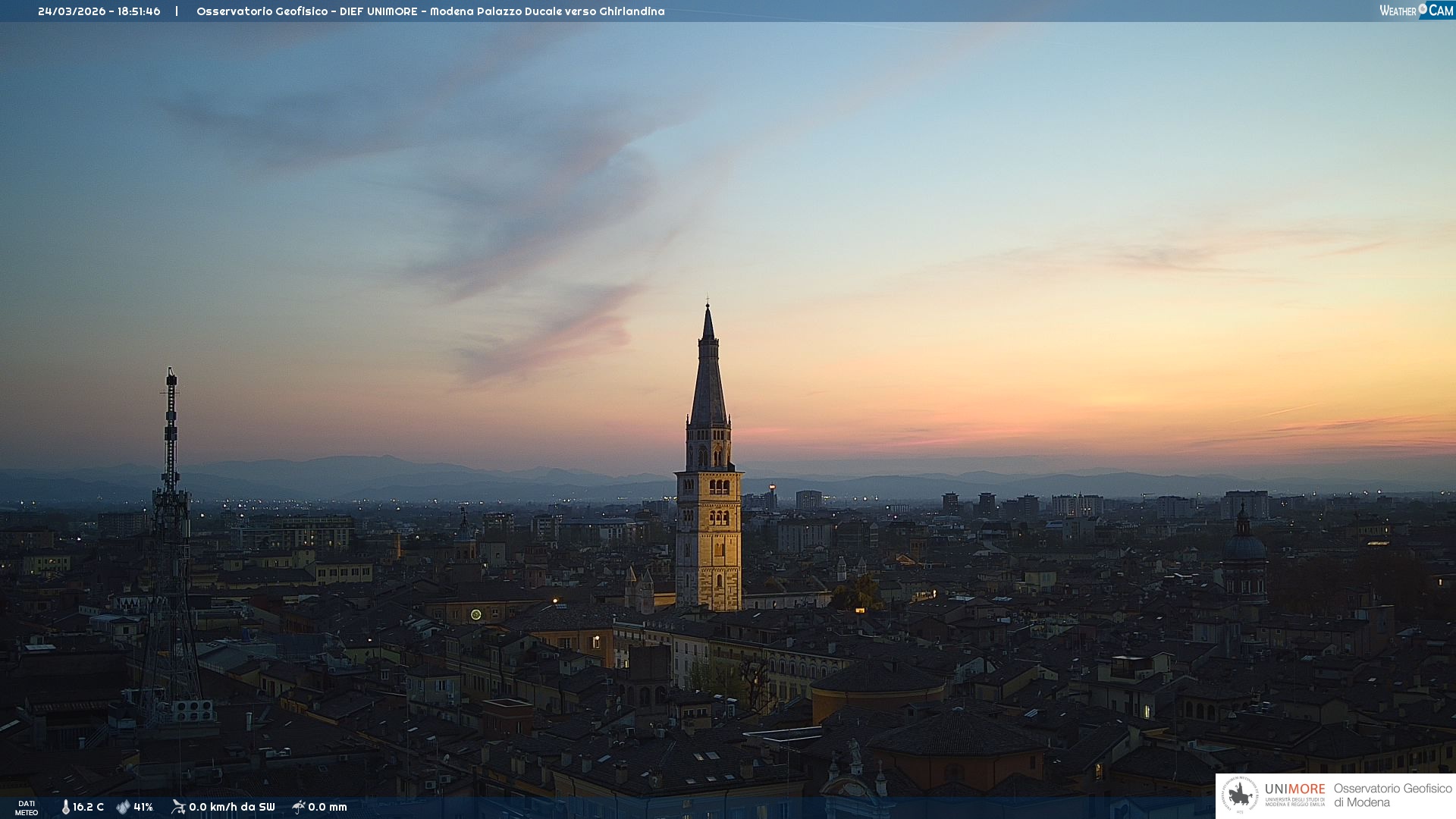Image resolution: width=1456 pixels, height=819 pixels.
Task: Click the 0.0 mm rainfall reading
Action: click(x=328, y=808)
